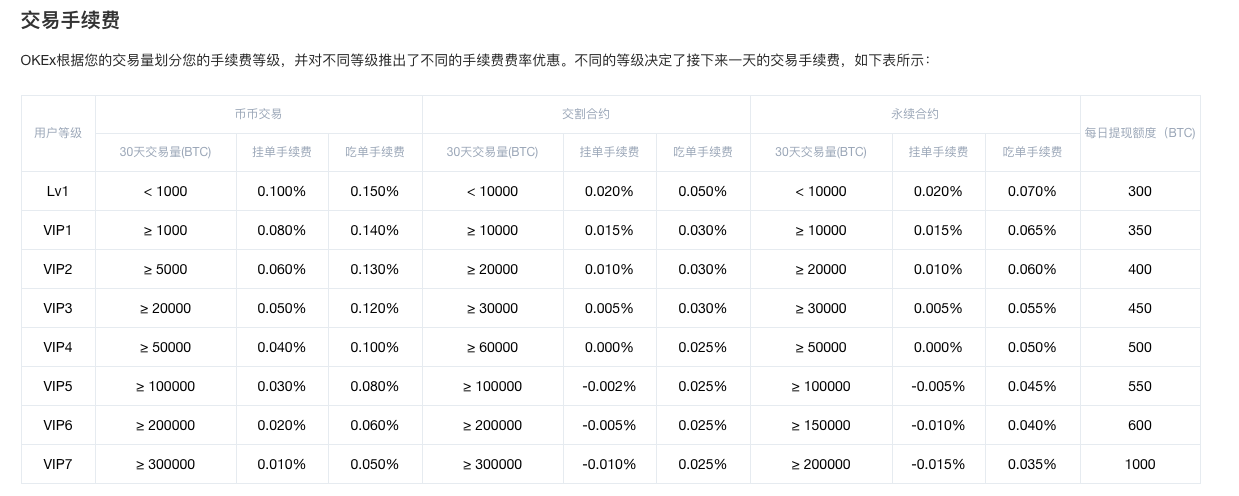Click VIP1 币币交易 taker fee 0.140%

(375, 230)
